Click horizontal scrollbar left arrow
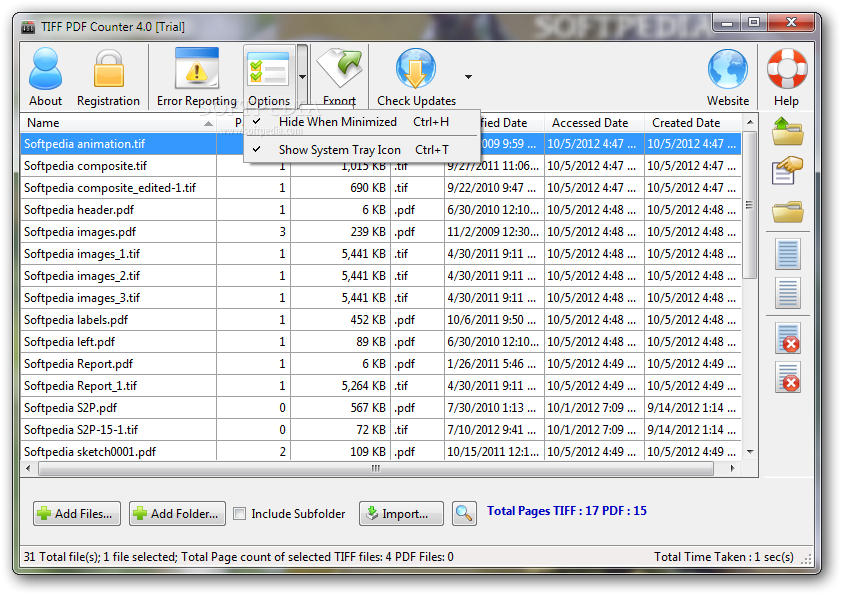Screen dimensions: 842x595 (x=28, y=469)
